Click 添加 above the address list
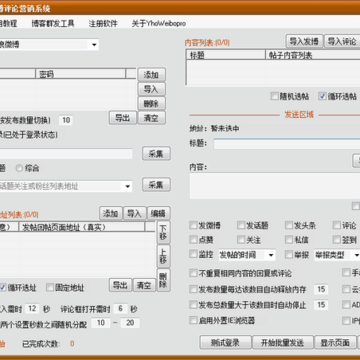 pyautogui.click(x=111, y=213)
